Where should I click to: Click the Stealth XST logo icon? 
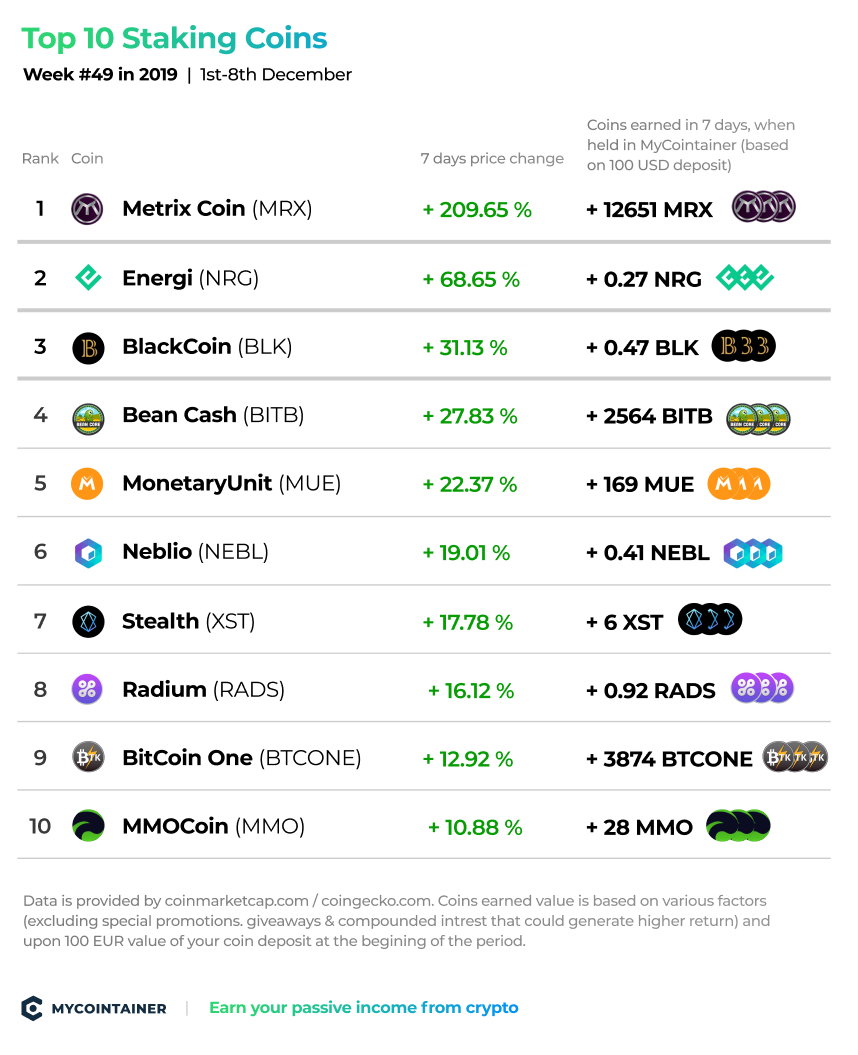pyautogui.click(x=88, y=622)
